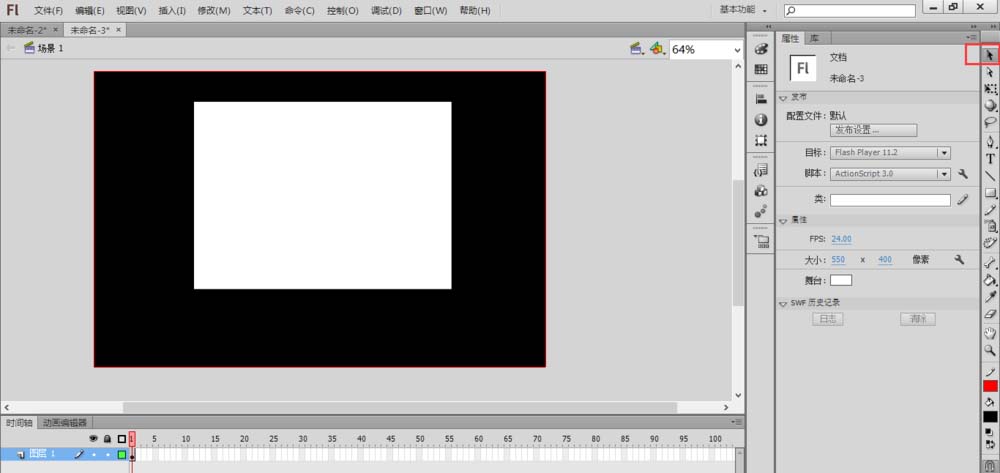Viewport: 1000px width, 473px height.
Task: Select the Pen tool
Action: 990,142
